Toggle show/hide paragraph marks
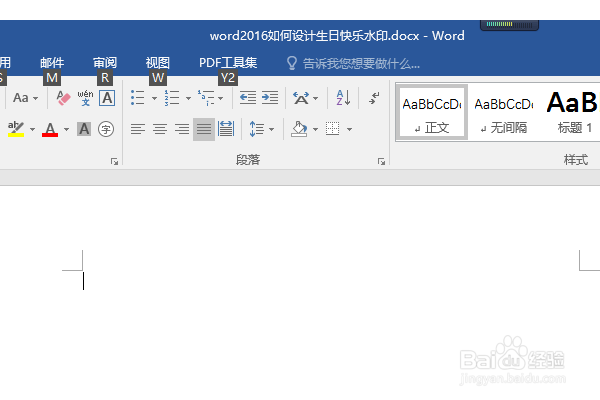This screenshot has height=400, width=600. pyautogui.click(x=374, y=98)
